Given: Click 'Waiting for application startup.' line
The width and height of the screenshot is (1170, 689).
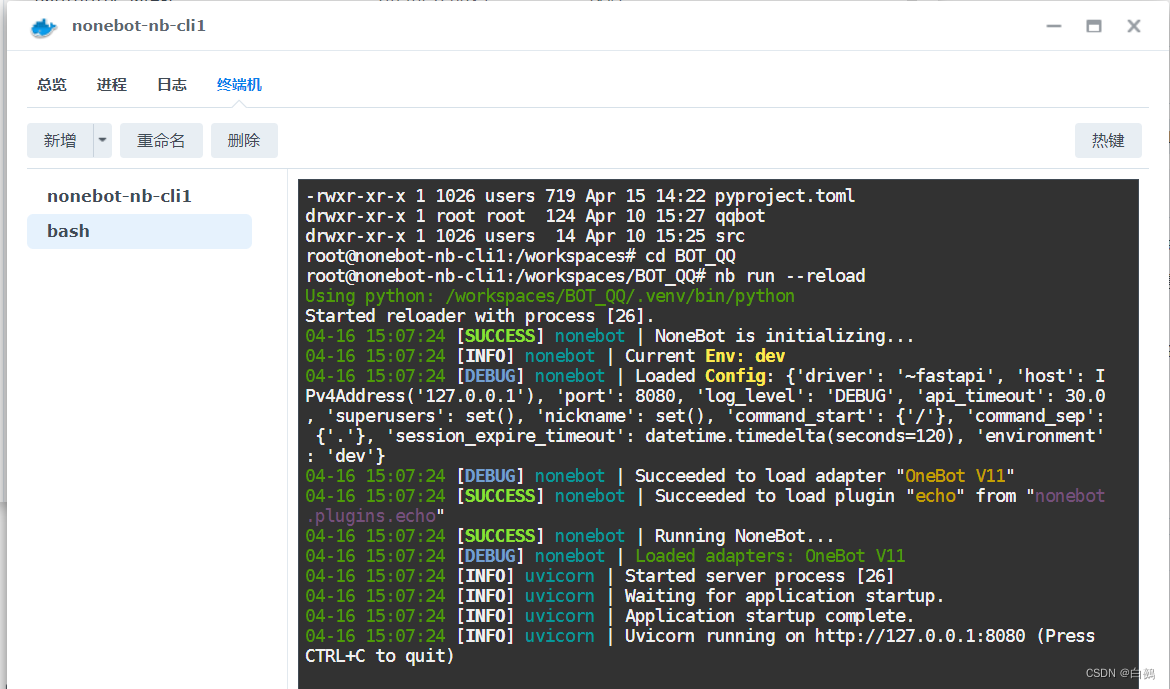Looking at the screenshot, I should [625, 596].
